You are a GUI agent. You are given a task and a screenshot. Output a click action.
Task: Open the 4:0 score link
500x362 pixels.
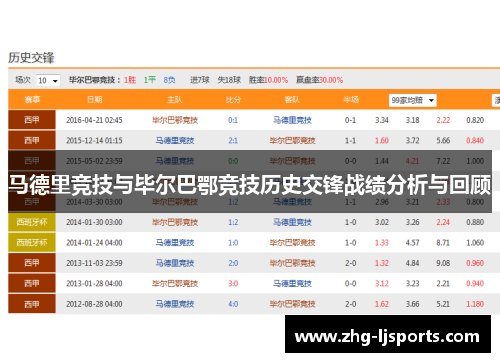point(233,304)
